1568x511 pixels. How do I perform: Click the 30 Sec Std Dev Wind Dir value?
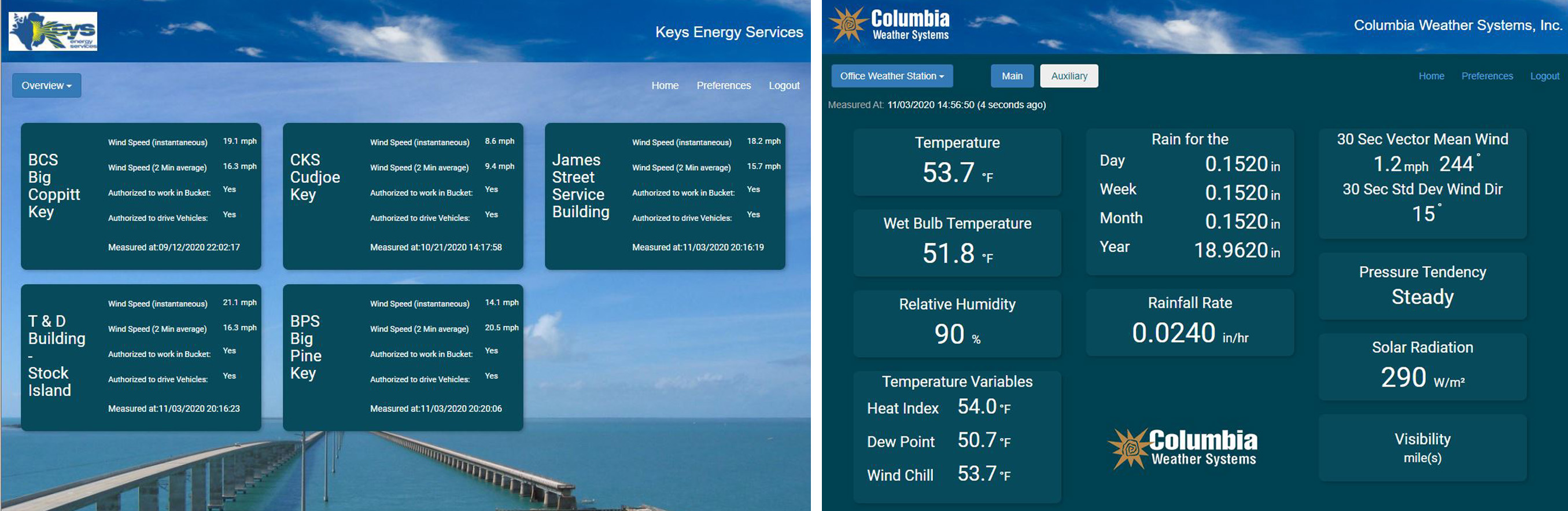(x=1426, y=213)
